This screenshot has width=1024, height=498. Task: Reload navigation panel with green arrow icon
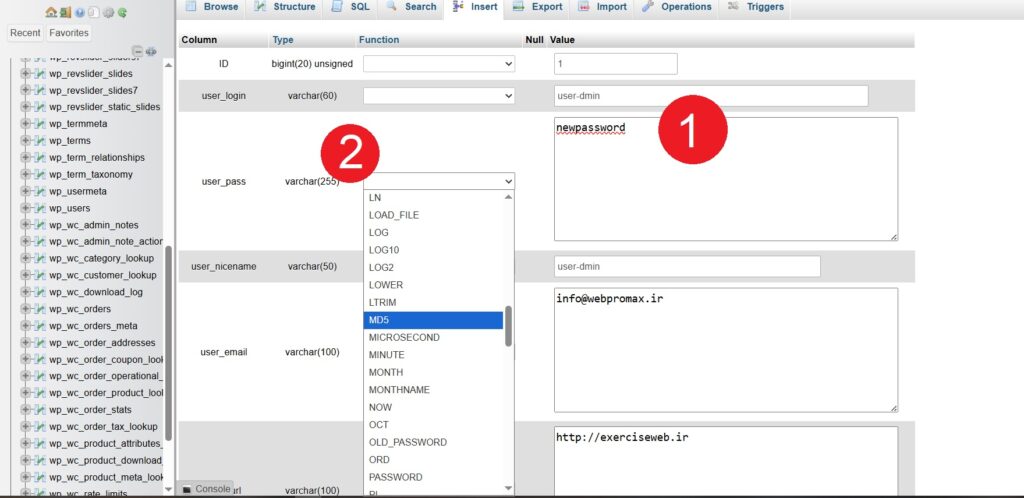pyautogui.click(x=122, y=12)
